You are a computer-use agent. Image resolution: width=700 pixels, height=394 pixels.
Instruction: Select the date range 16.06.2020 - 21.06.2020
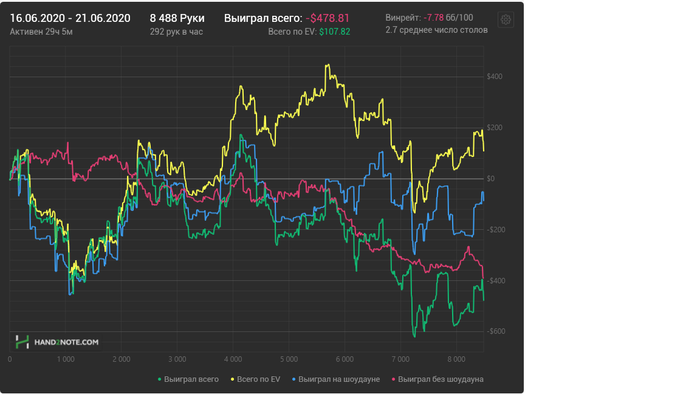(70, 18)
